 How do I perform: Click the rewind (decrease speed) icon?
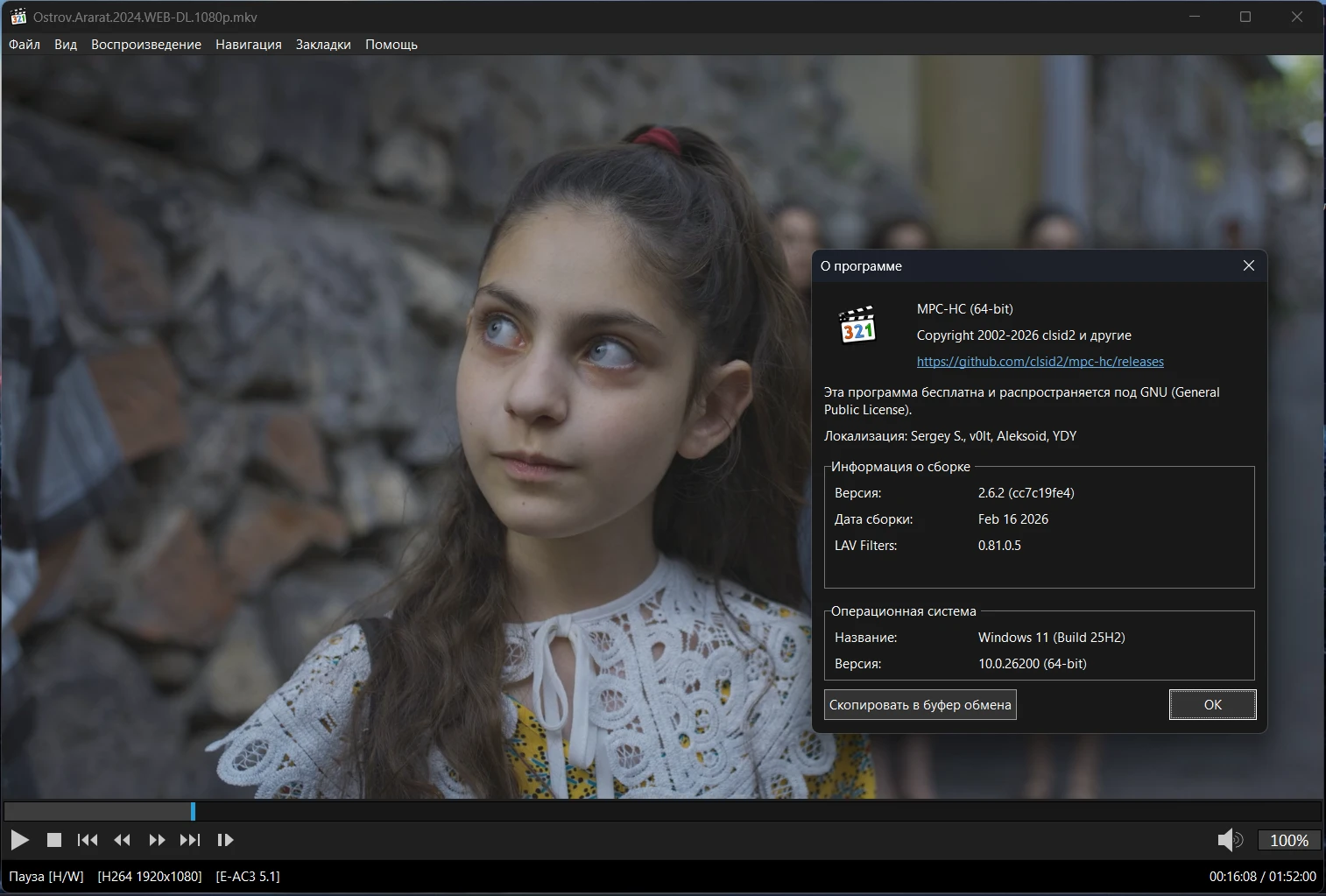(x=123, y=840)
